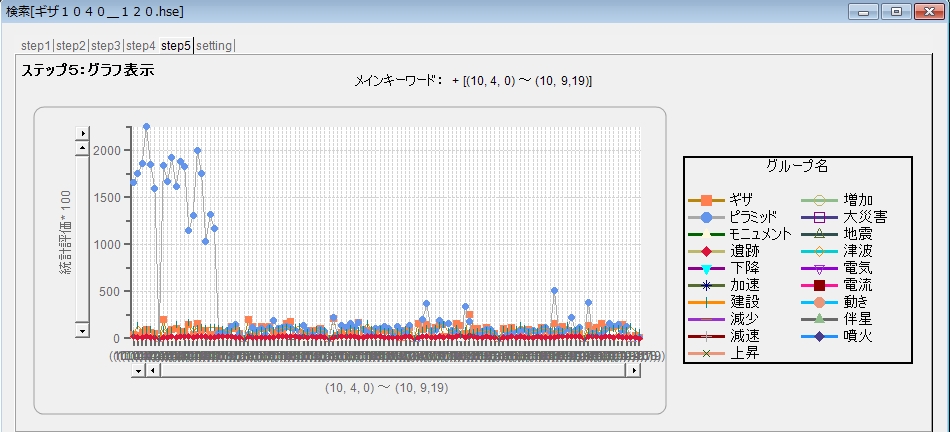Select the 噴火 blue diamond legend marker

click(x=819, y=336)
